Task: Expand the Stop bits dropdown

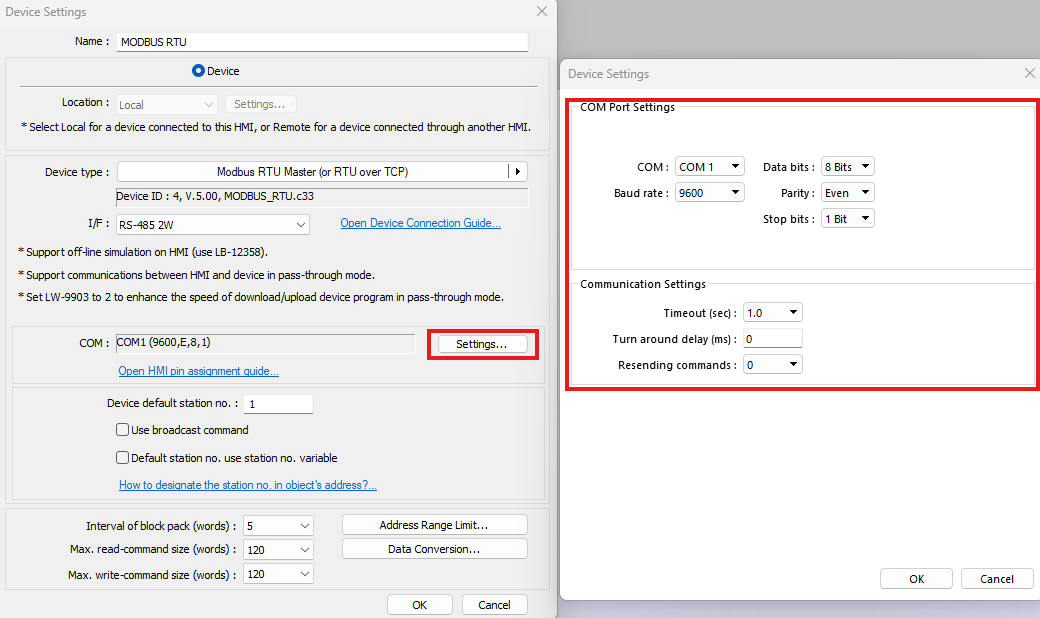Action: (x=847, y=219)
